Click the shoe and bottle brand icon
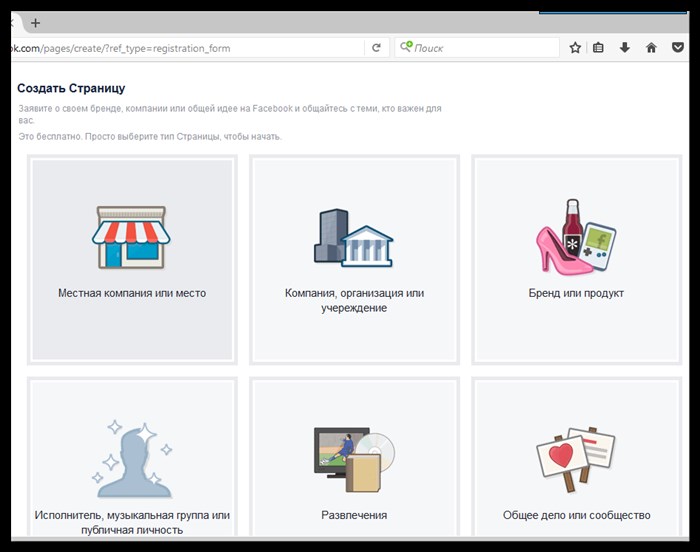The height and width of the screenshot is (552, 700). (x=576, y=237)
